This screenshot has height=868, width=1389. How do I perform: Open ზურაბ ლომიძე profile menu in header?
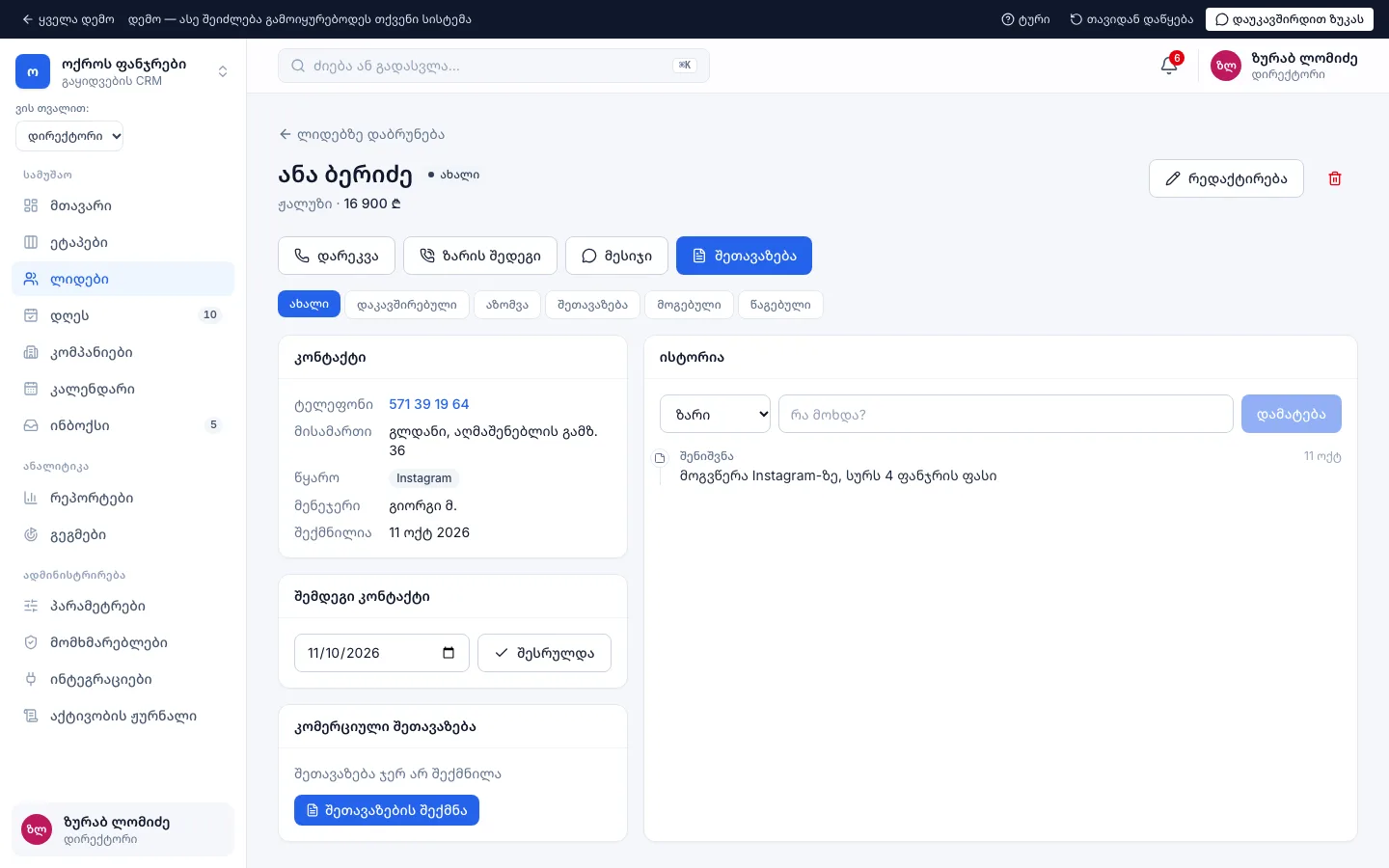(x=1284, y=66)
